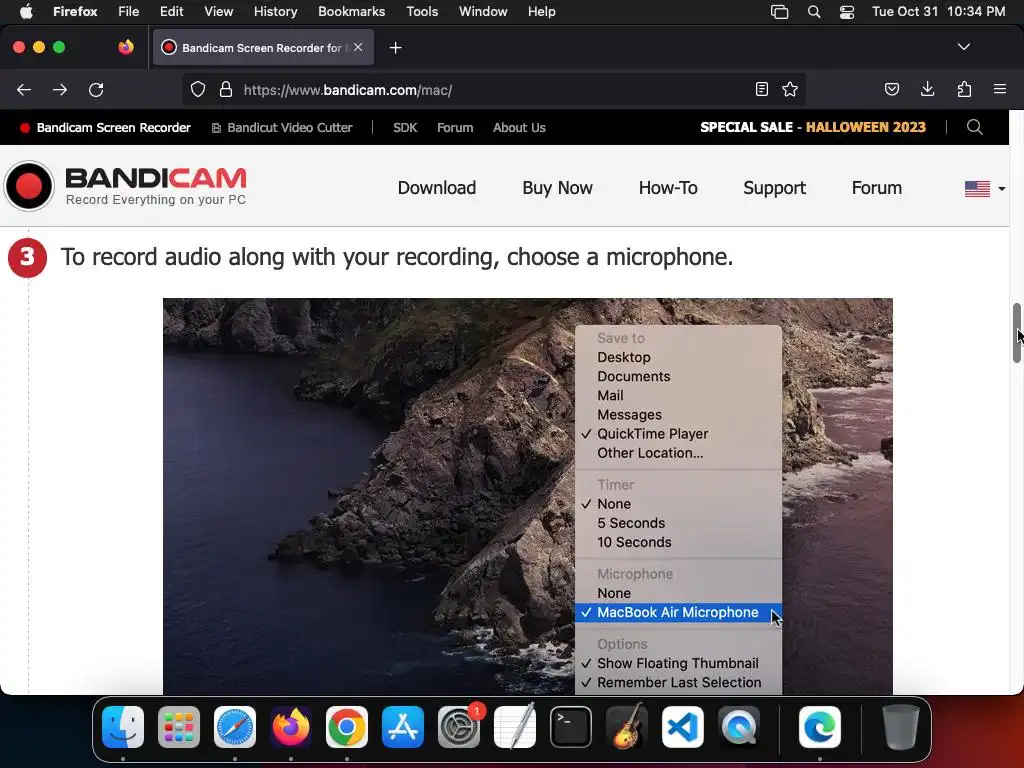This screenshot has height=768, width=1024.
Task: Open the extensions puzzle icon
Action: pyautogui.click(x=964, y=89)
